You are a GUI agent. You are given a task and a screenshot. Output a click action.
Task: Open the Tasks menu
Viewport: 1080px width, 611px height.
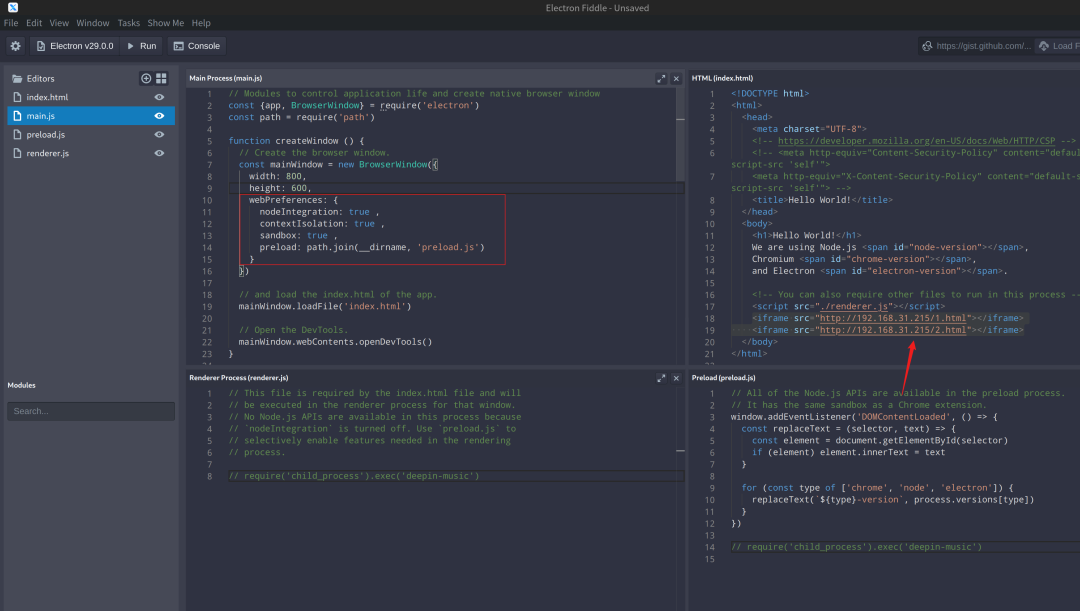coord(128,23)
